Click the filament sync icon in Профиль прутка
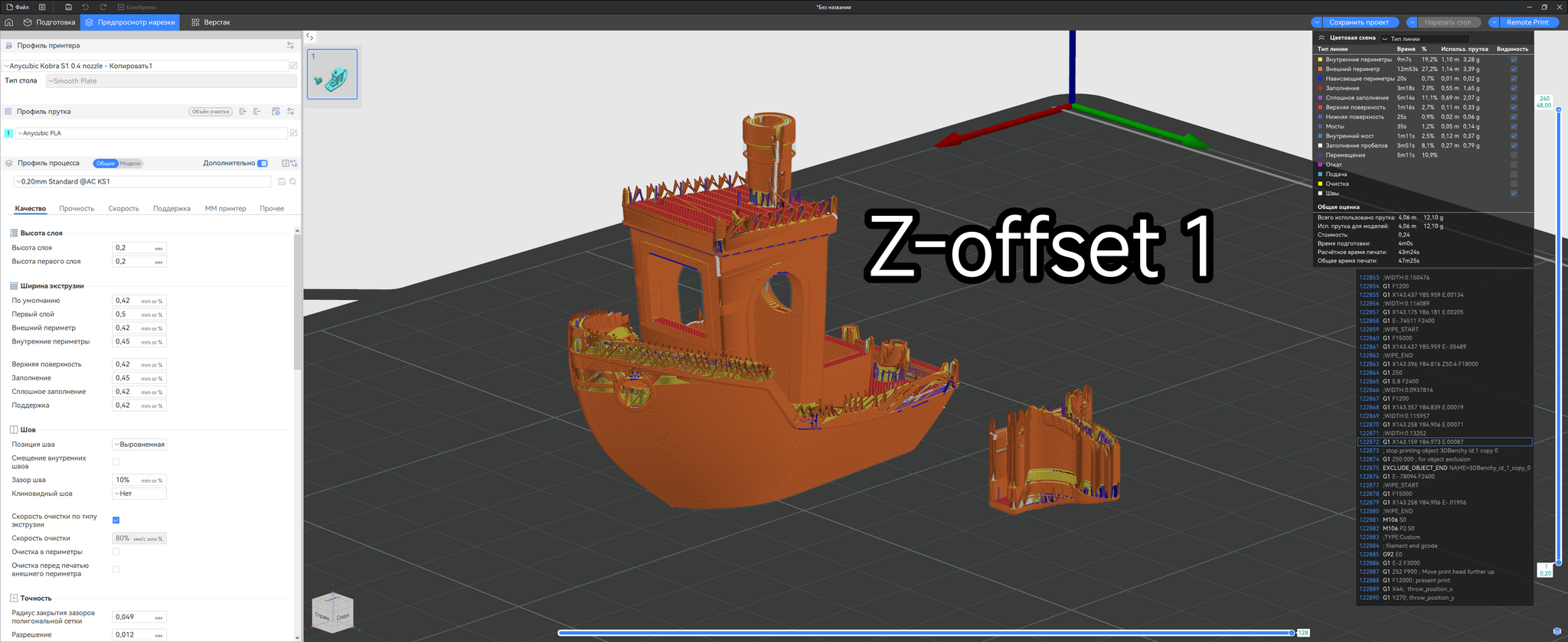 [x=276, y=112]
